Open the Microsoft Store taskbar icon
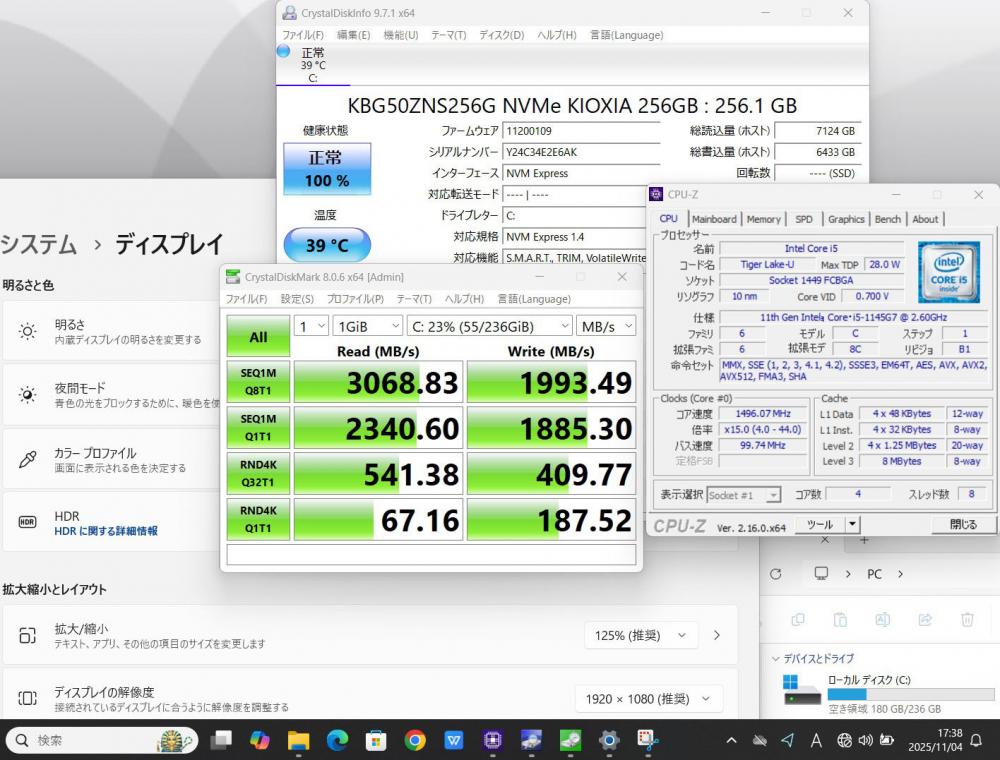Image resolution: width=1000 pixels, height=760 pixels. (x=376, y=740)
